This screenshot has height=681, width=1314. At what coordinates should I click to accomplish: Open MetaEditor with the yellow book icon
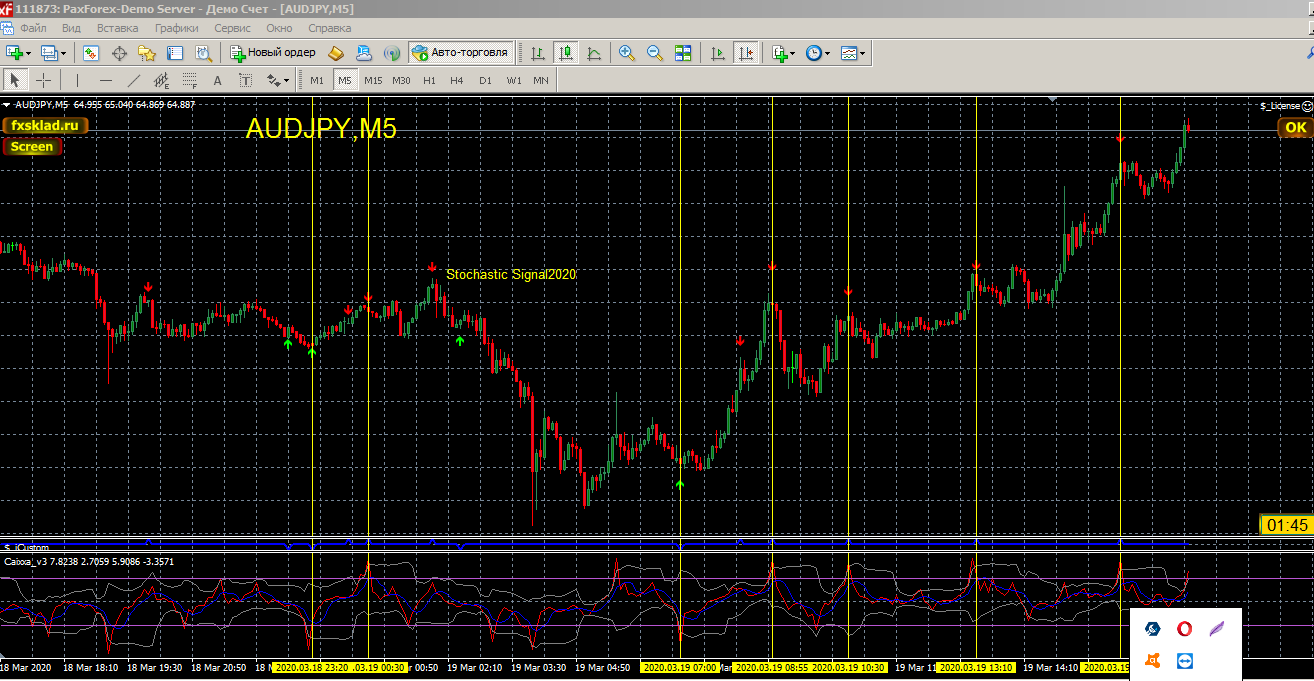337,53
